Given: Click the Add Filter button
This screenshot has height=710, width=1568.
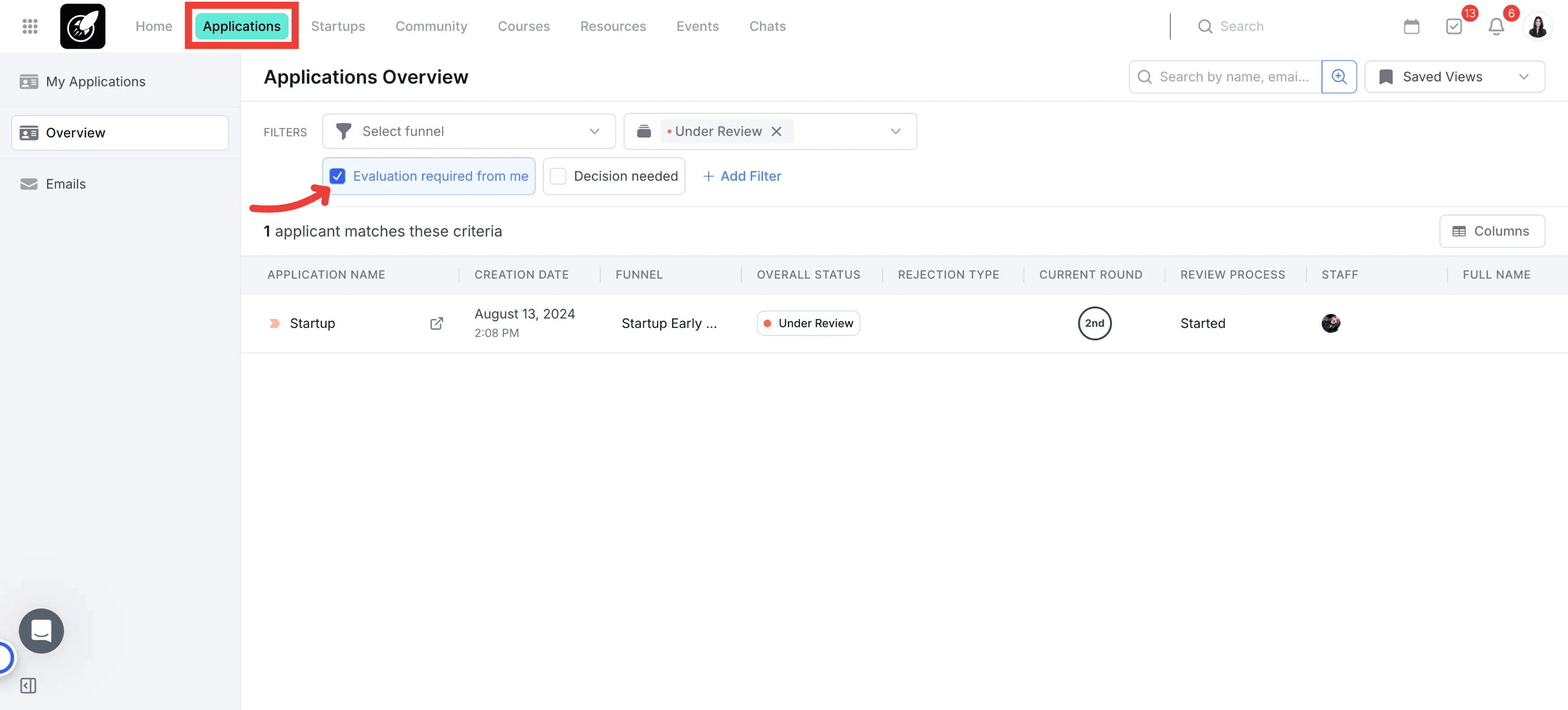Looking at the screenshot, I should pyautogui.click(x=742, y=176).
